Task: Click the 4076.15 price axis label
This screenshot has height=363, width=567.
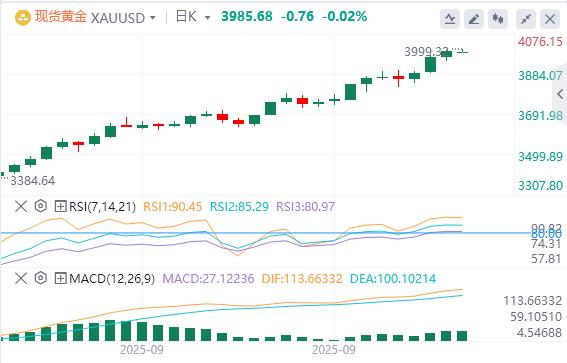Action: 540,42
